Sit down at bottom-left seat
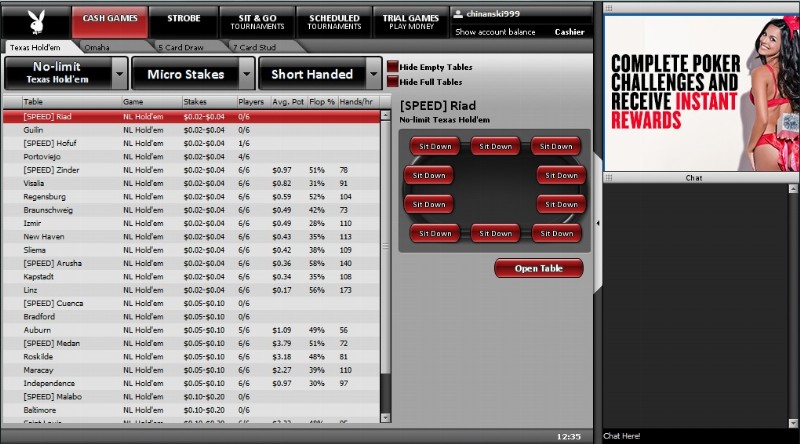This screenshot has height=444, width=800. coord(435,234)
